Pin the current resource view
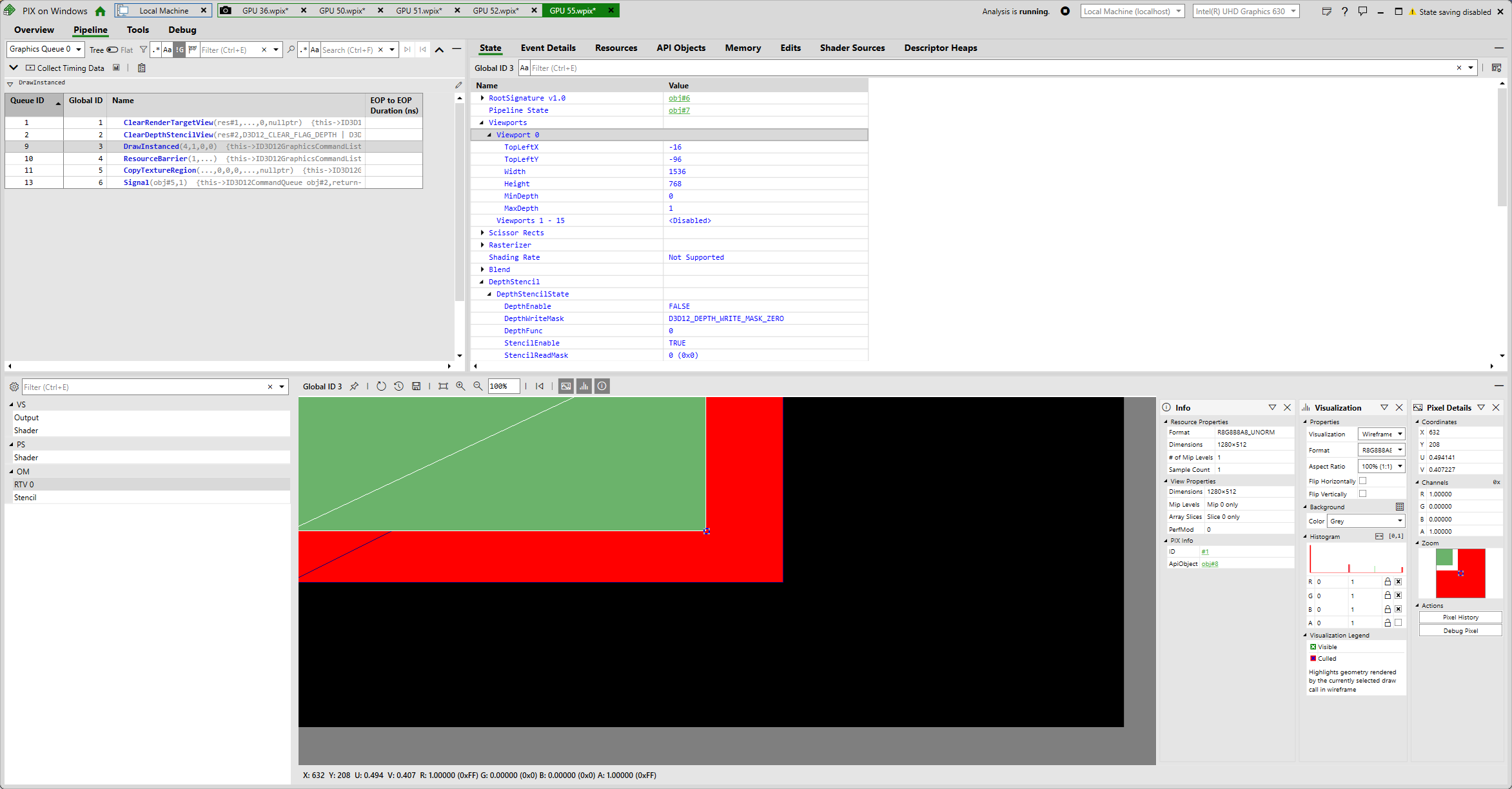Screen dimensions: 1512x789 pos(354,385)
